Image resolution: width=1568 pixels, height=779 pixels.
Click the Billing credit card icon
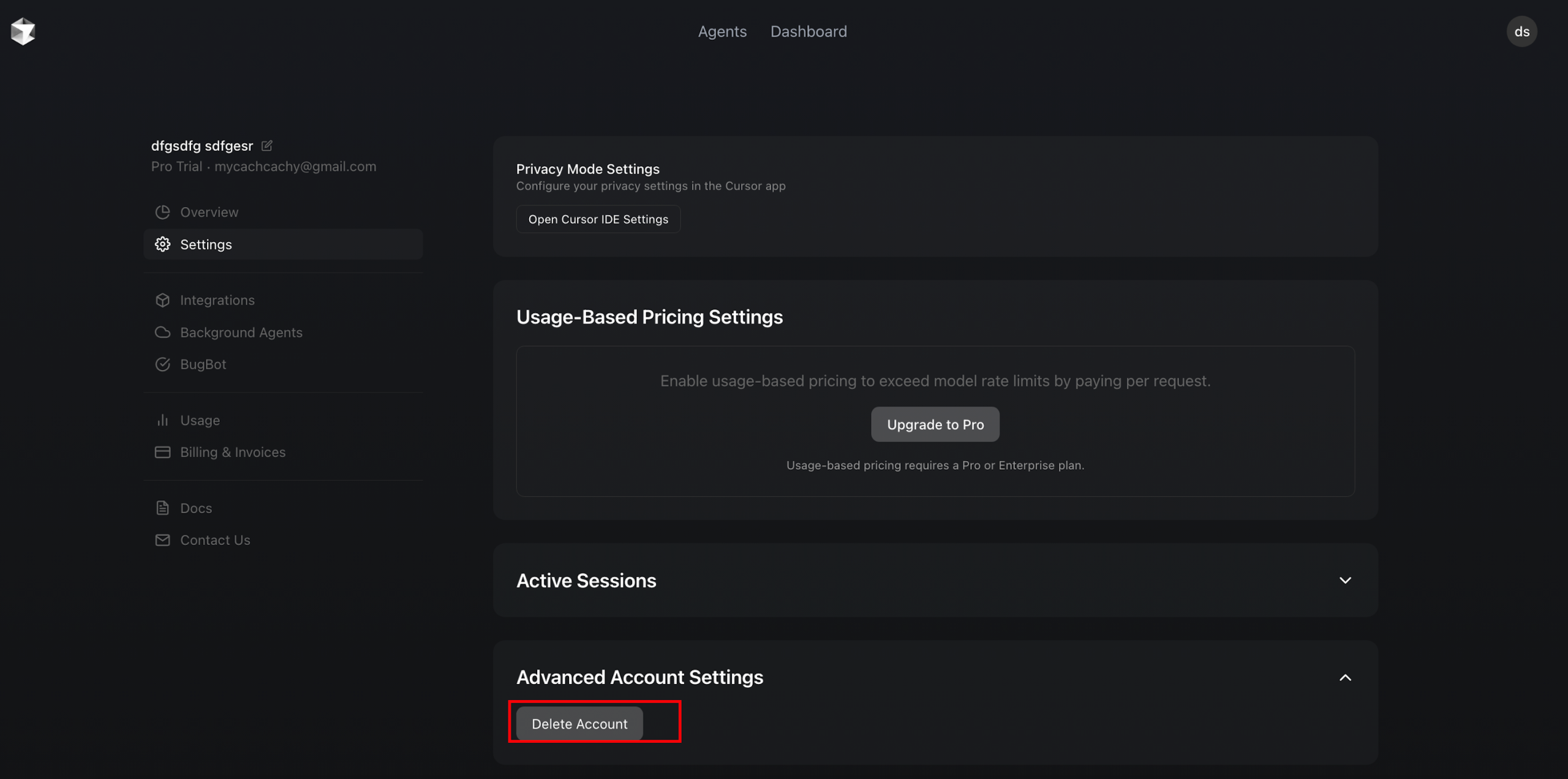[162, 452]
